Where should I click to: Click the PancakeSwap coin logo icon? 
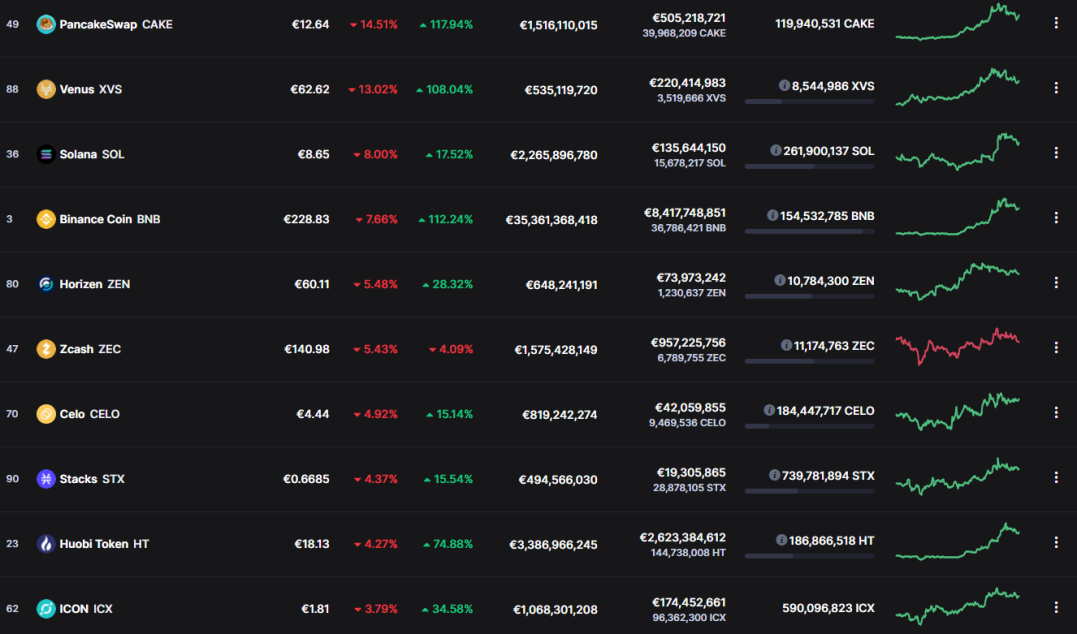[x=46, y=25]
